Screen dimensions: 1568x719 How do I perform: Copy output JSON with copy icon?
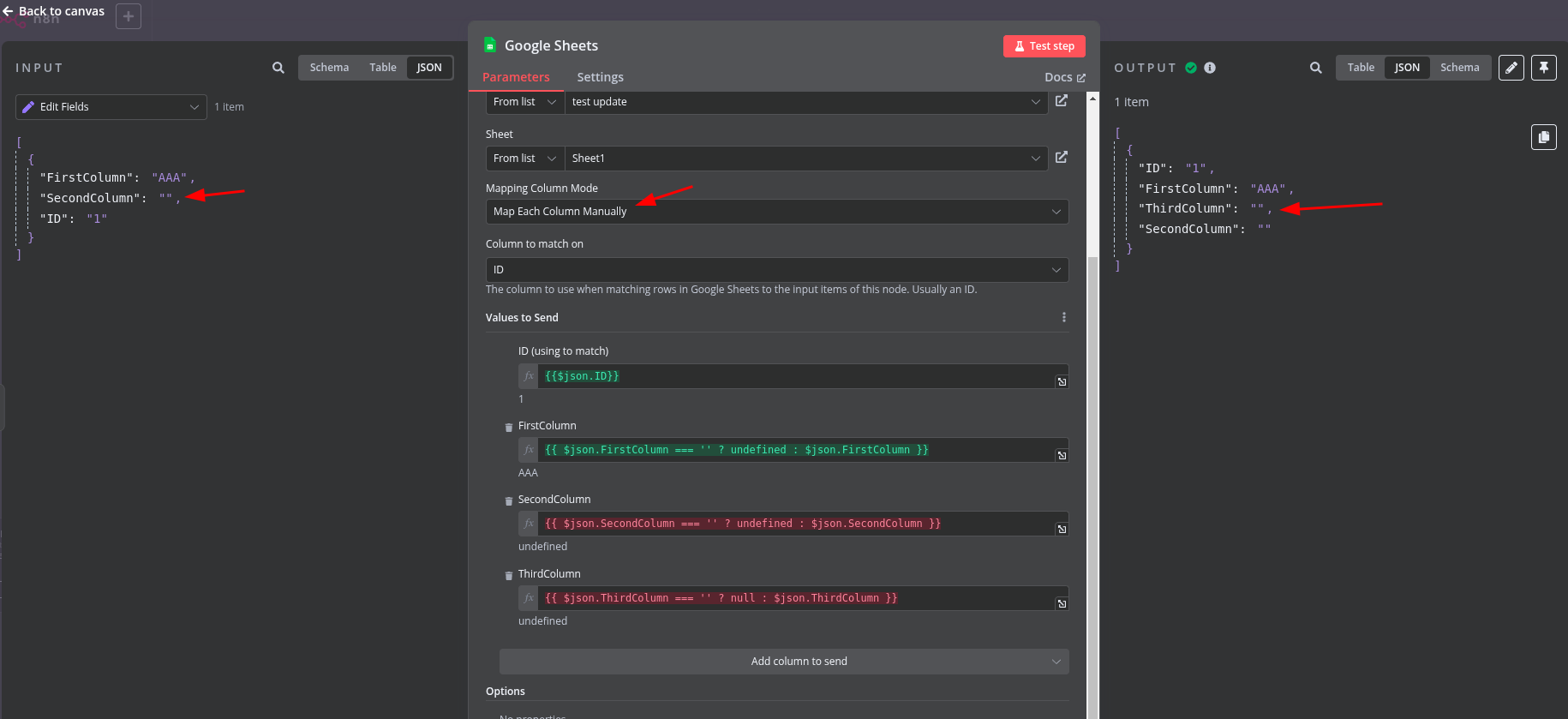pyautogui.click(x=1544, y=137)
